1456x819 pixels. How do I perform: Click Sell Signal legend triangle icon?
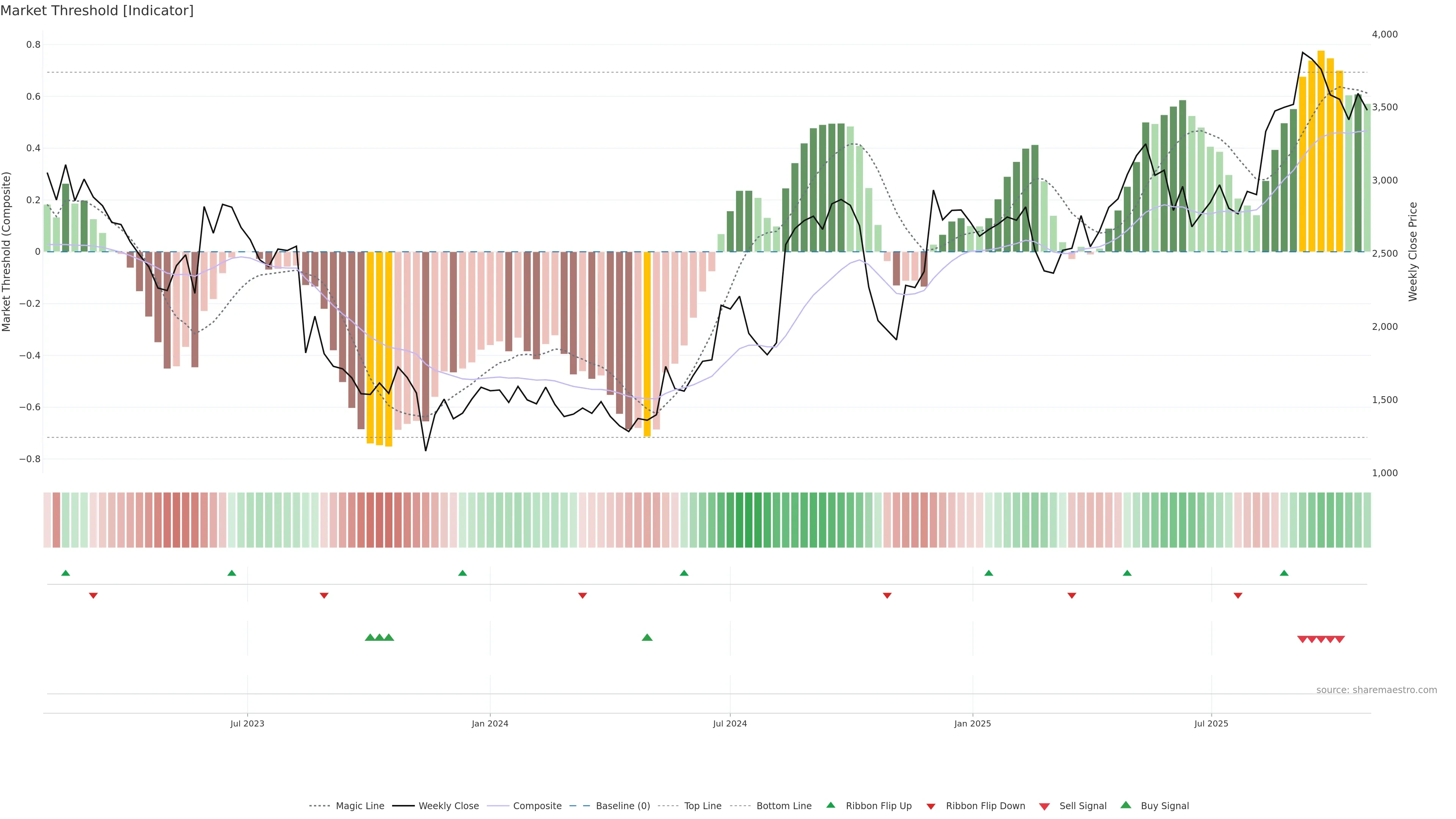click(1045, 806)
